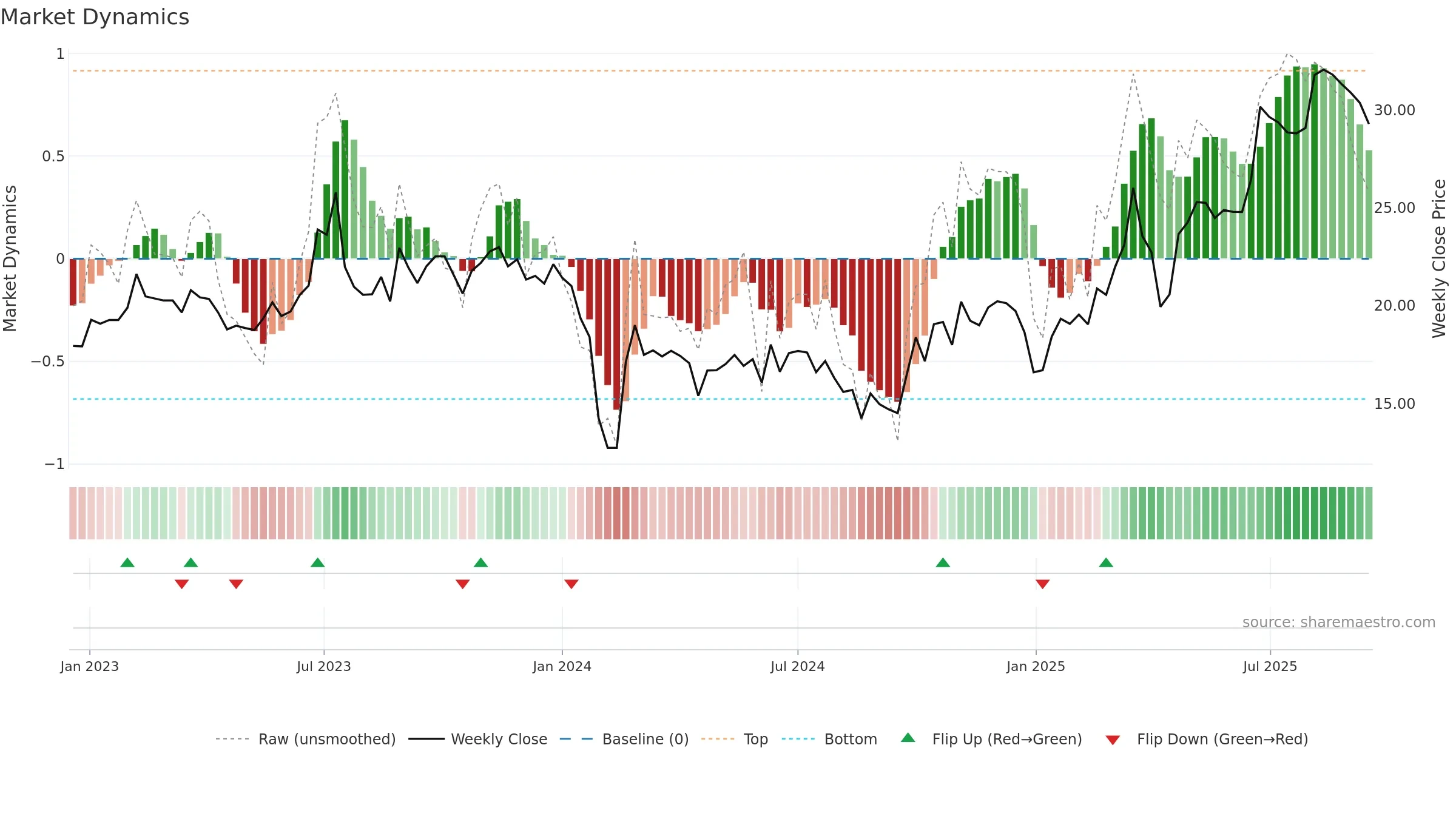This screenshot has height=819, width=1456.
Task: Click the left axis tick label 0.5
Action: click(x=53, y=157)
